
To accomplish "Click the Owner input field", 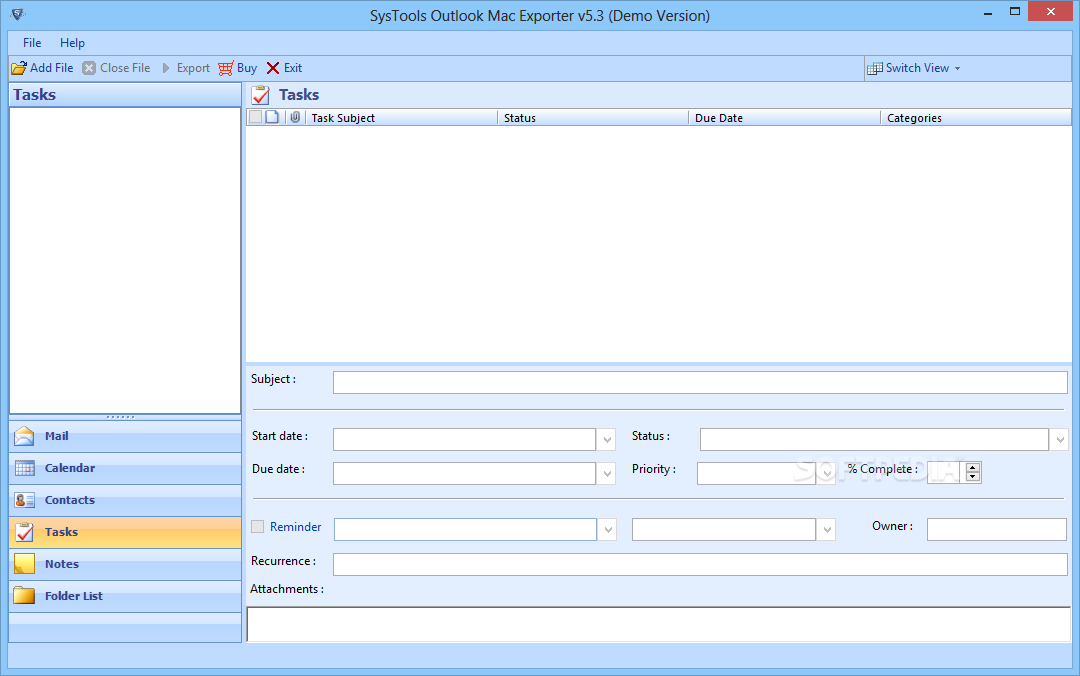I will pos(997,529).
